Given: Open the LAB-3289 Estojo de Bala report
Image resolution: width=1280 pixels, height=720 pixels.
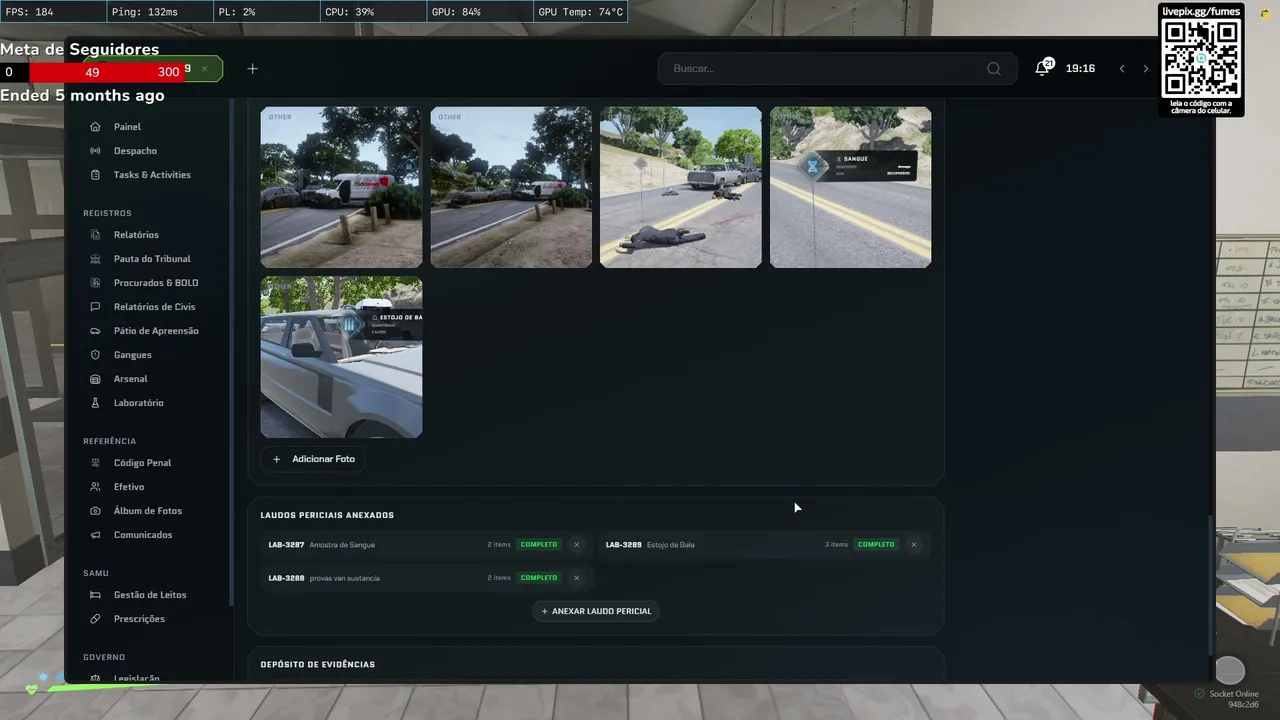Looking at the screenshot, I should (x=764, y=545).
